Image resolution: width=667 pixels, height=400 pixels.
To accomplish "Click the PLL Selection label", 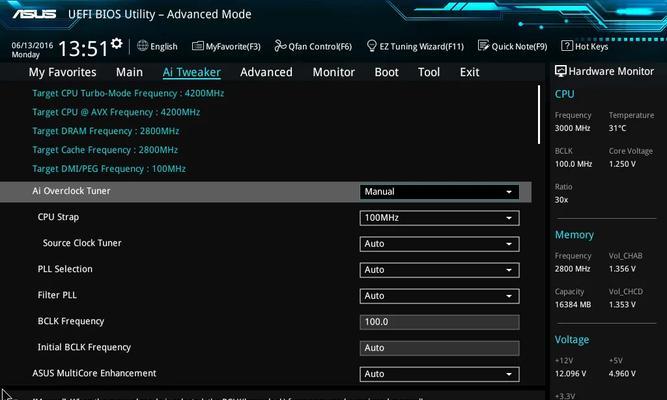I will pyautogui.click(x=65, y=269).
